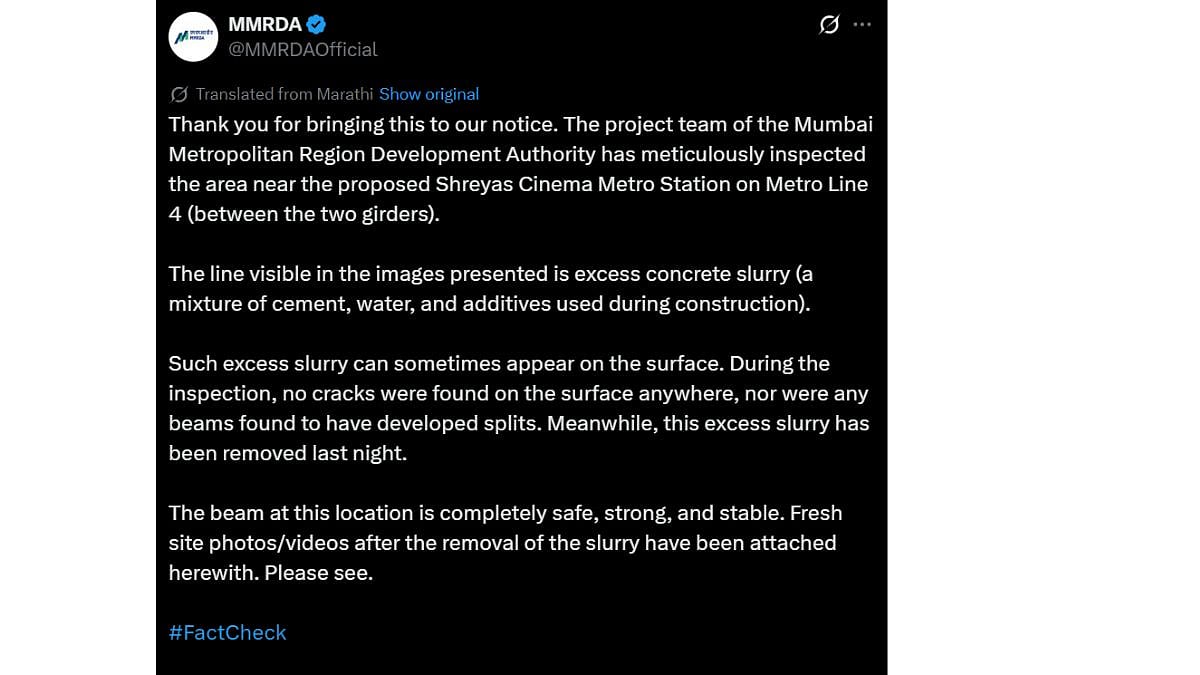
Task: Click the MMRDA profile avatar
Action: [x=193, y=37]
